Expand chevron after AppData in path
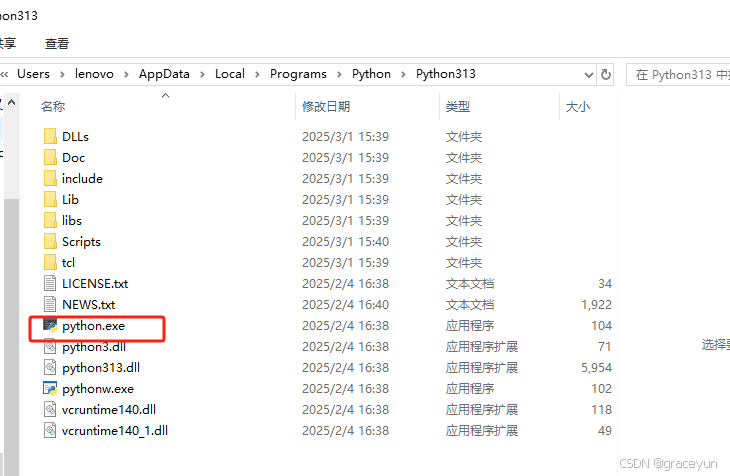The image size is (730, 476). point(202,75)
